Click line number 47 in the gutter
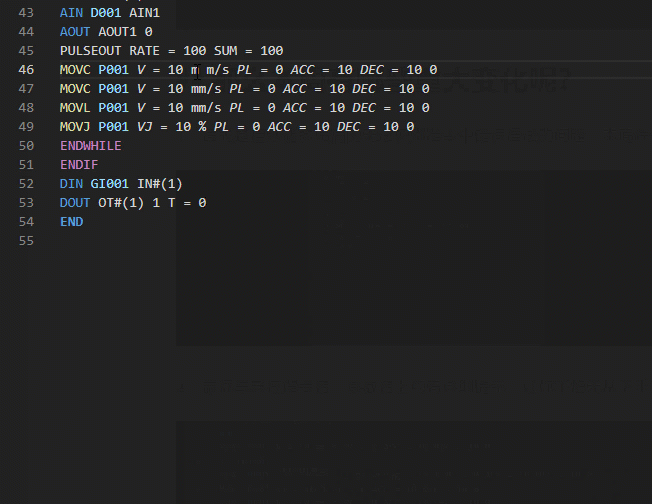Viewport: 652px width, 504px height. pos(26,89)
